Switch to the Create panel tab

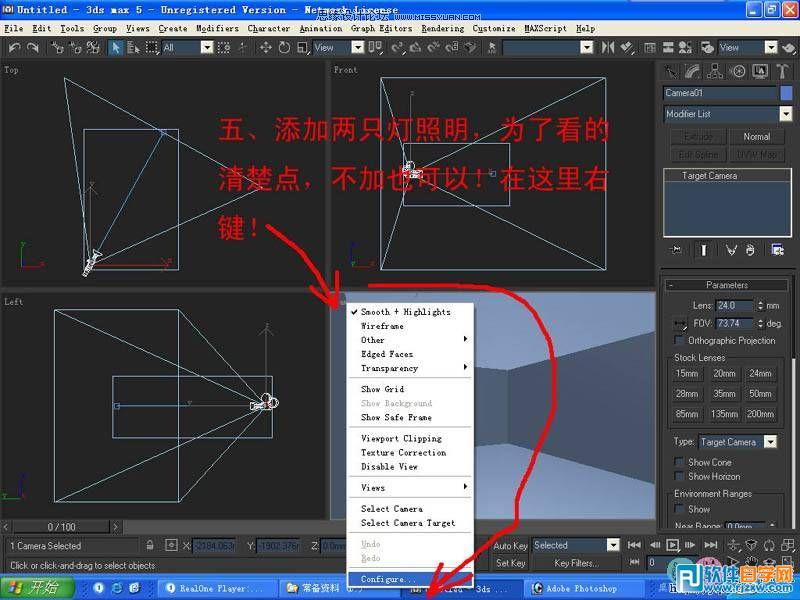671,71
